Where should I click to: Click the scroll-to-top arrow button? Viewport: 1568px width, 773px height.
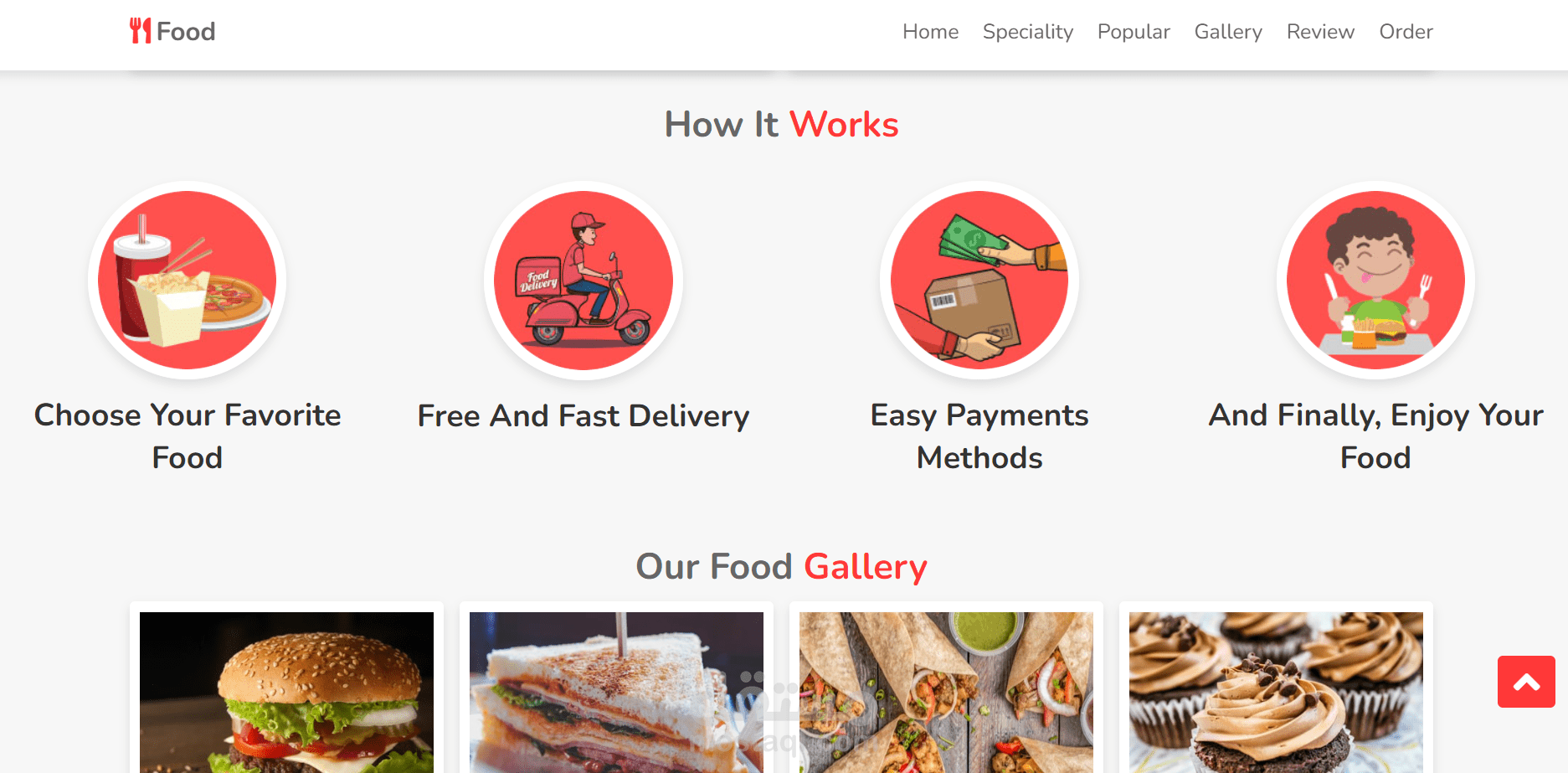coord(1526,682)
